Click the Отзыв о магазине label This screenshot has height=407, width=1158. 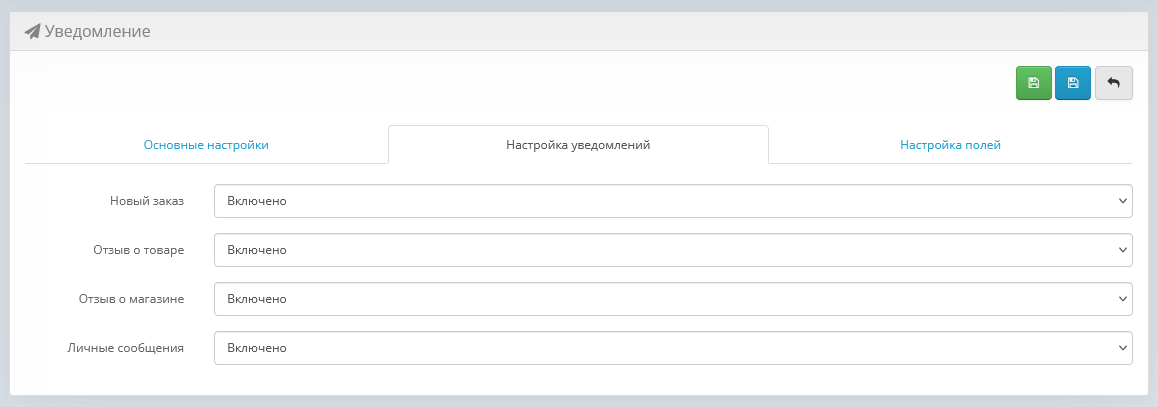click(131, 299)
